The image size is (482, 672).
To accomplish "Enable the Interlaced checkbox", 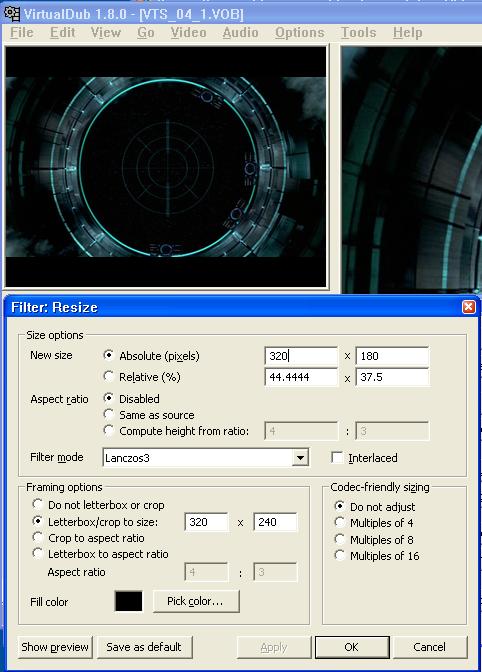I will tap(337, 458).
